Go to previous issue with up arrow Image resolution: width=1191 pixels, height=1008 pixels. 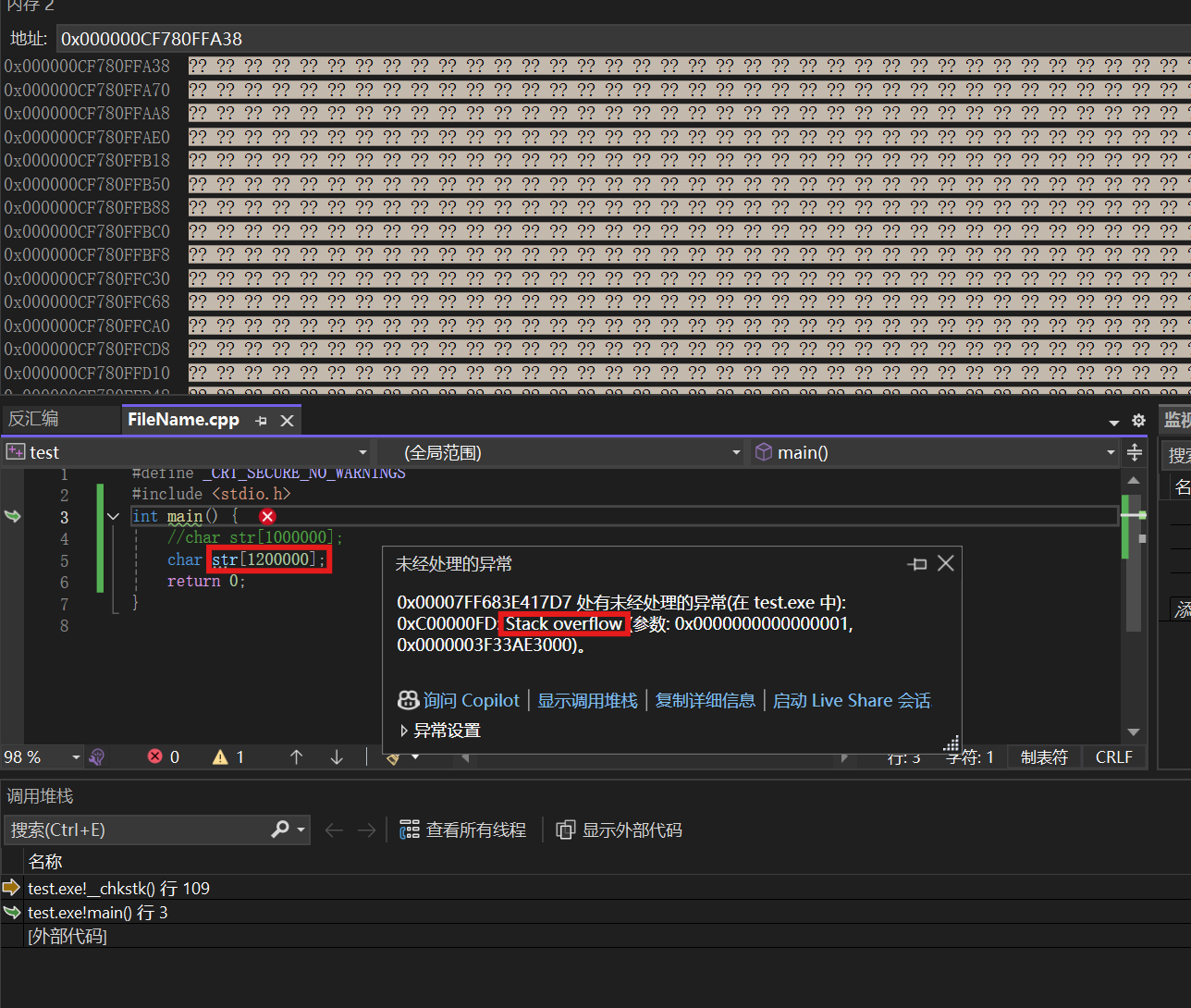coord(296,757)
